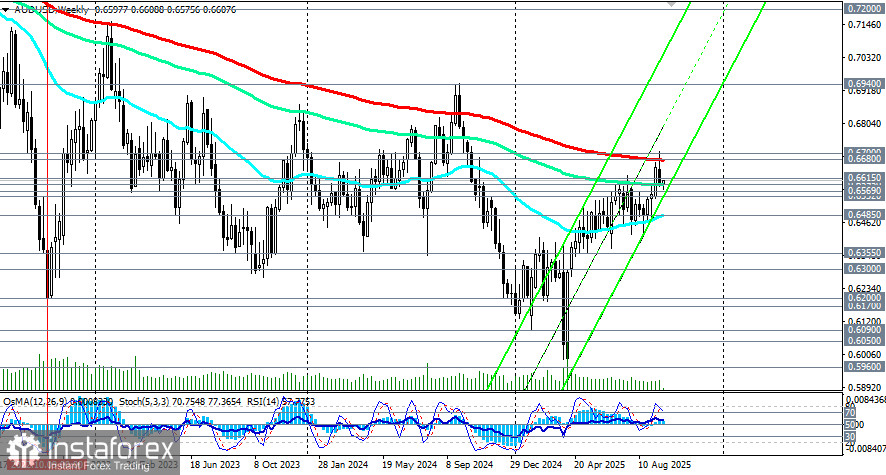Click the 0.60900 price level label
This screenshot has height=475, width=886.
pyautogui.click(x=864, y=329)
